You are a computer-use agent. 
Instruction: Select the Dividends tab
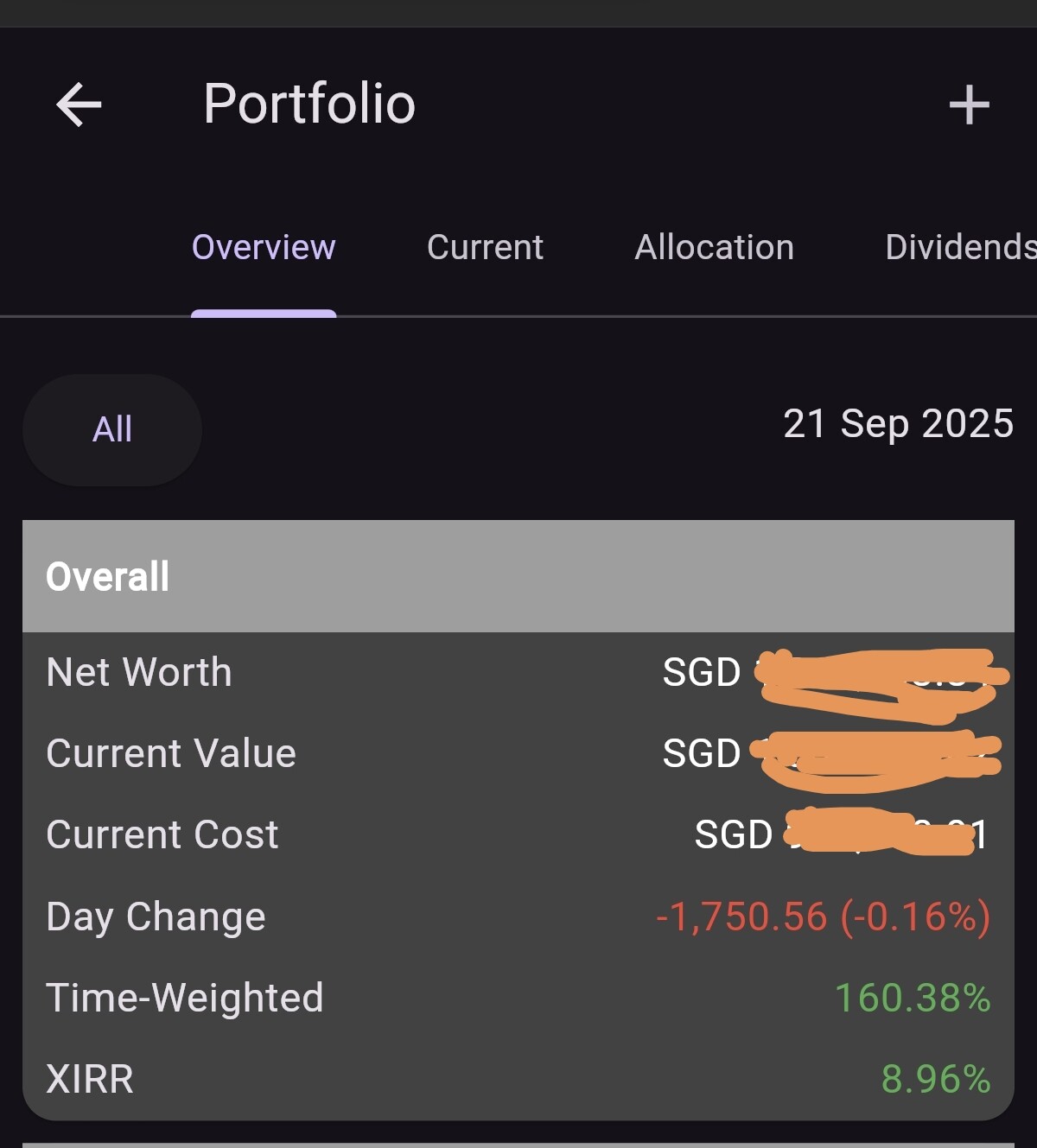point(959,248)
